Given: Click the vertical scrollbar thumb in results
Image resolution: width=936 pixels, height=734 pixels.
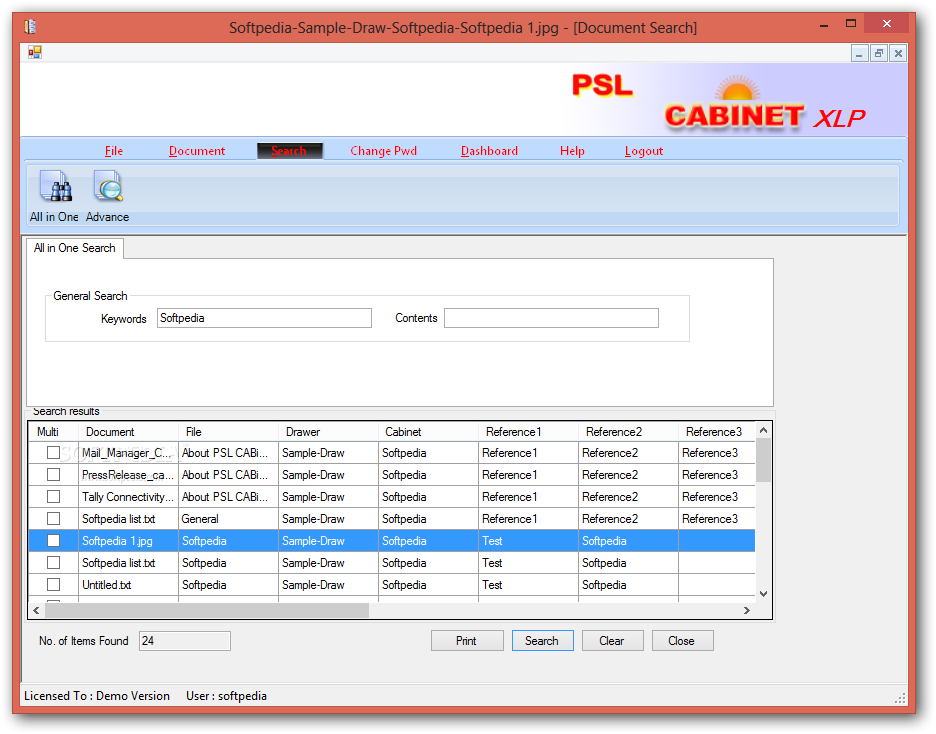Looking at the screenshot, I should [x=763, y=460].
